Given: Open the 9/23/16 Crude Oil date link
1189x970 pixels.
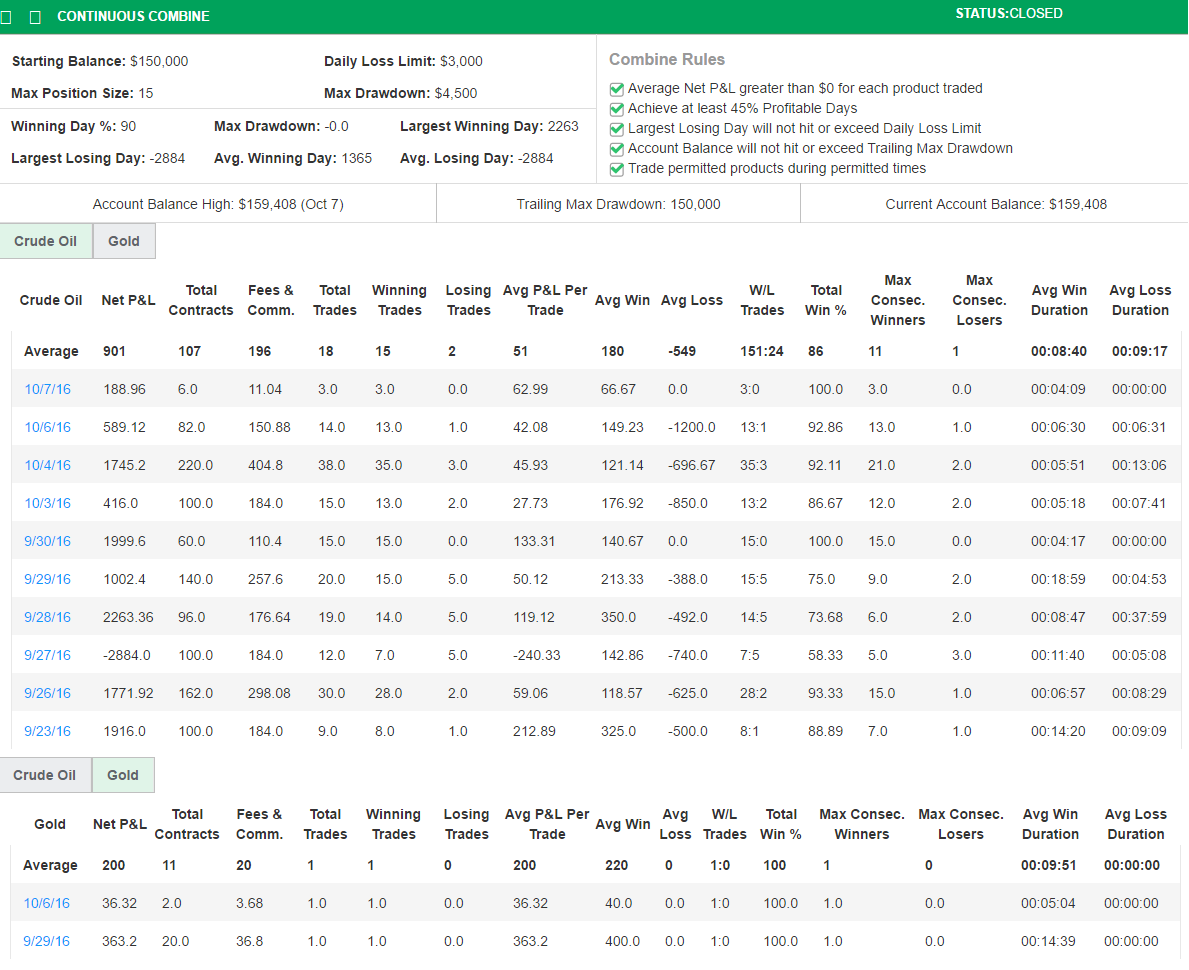Looking at the screenshot, I should coord(47,731).
